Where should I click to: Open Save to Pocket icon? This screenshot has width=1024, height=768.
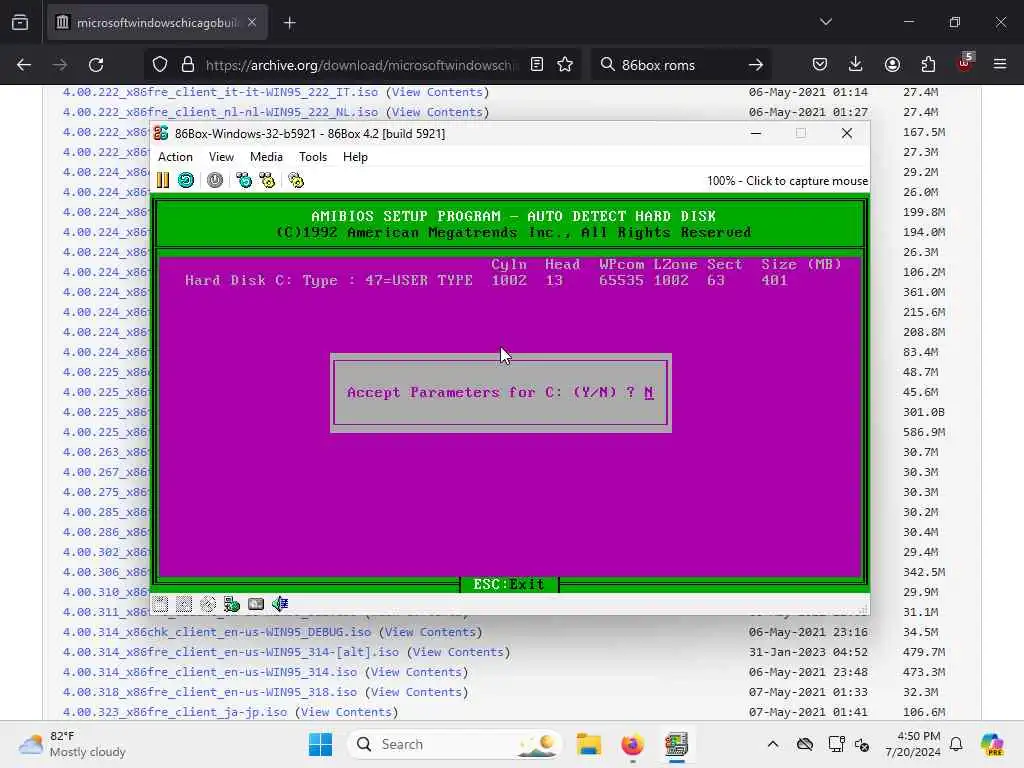coord(820,65)
